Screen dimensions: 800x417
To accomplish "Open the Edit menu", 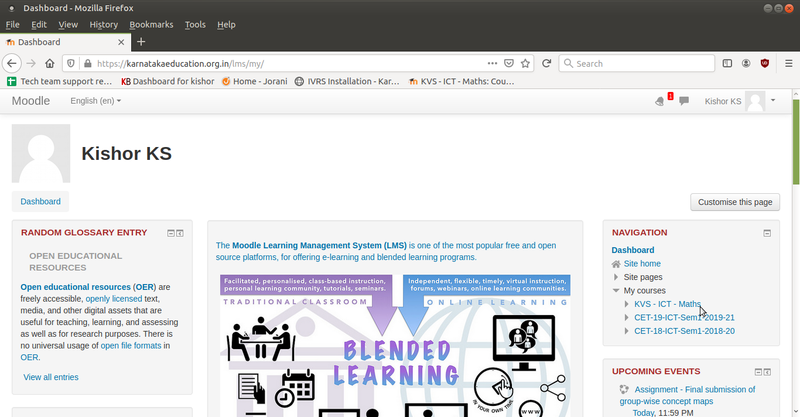I will point(39,24).
